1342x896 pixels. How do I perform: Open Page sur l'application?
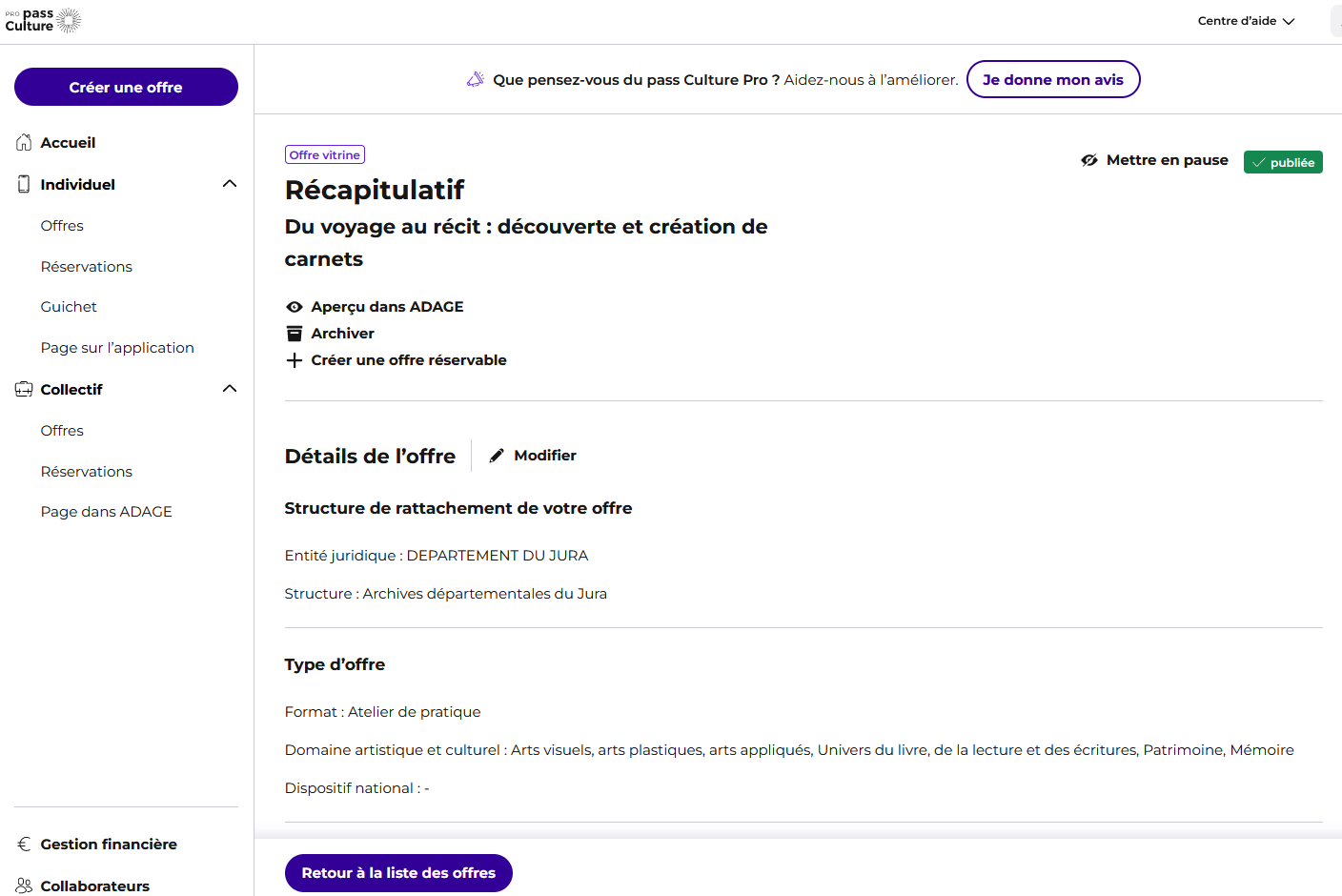117,348
